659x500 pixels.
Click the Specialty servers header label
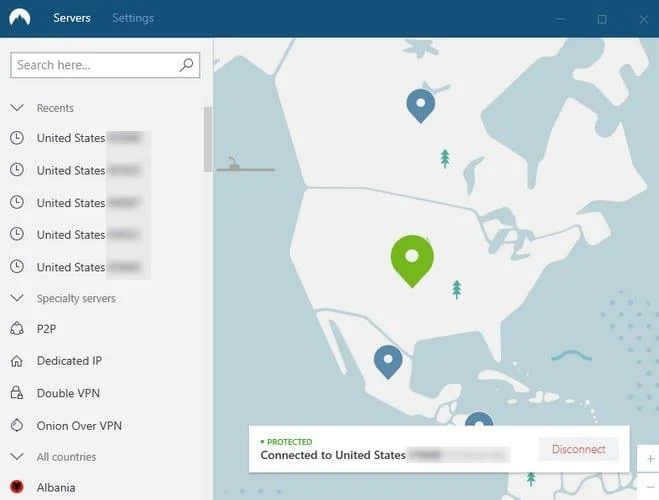(76, 298)
